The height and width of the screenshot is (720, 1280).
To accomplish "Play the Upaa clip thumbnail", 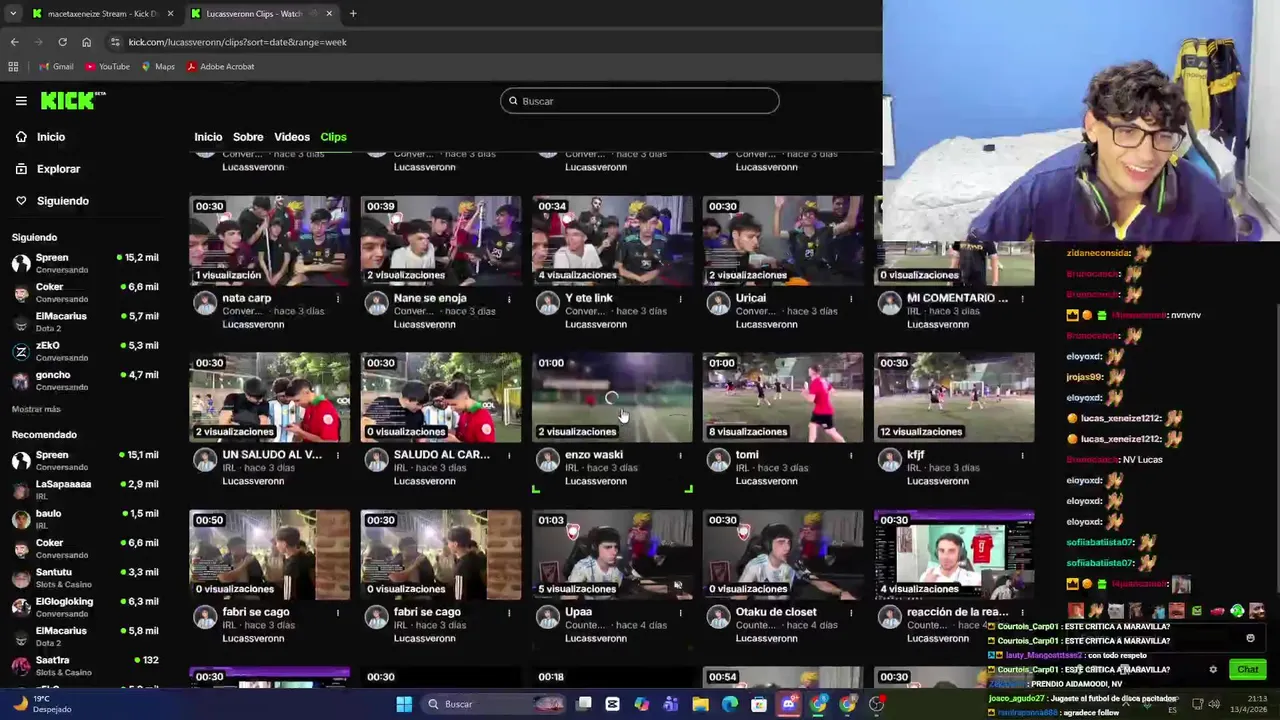I will (x=612, y=554).
